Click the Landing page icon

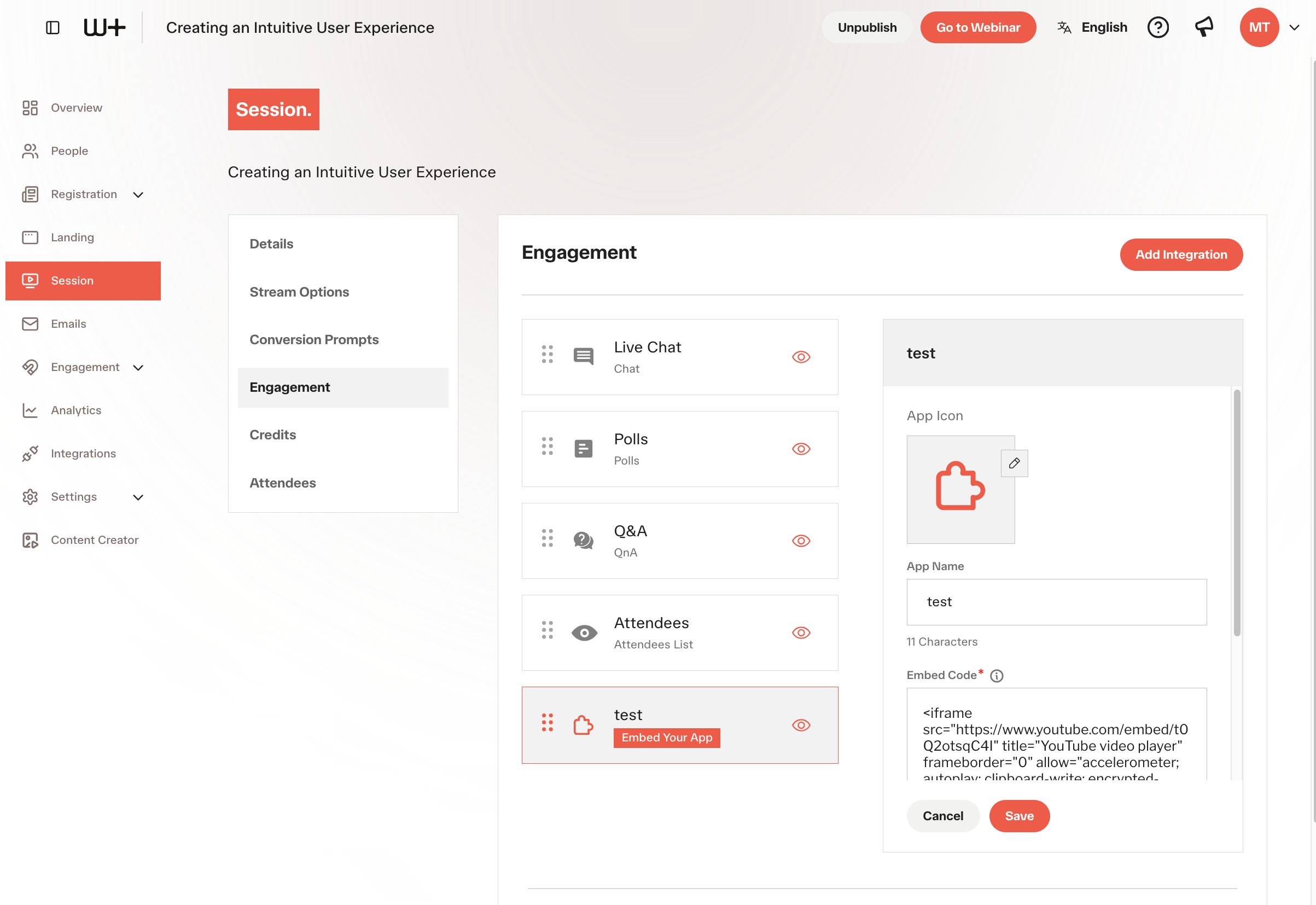point(30,237)
